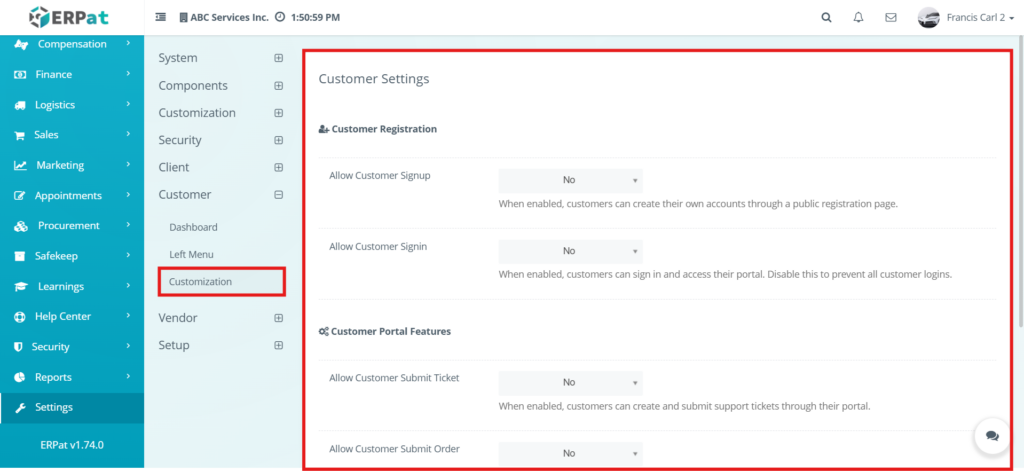Screen dimensions: 1024x471
Task: Collapse the Customer settings section
Action: tap(278, 195)
